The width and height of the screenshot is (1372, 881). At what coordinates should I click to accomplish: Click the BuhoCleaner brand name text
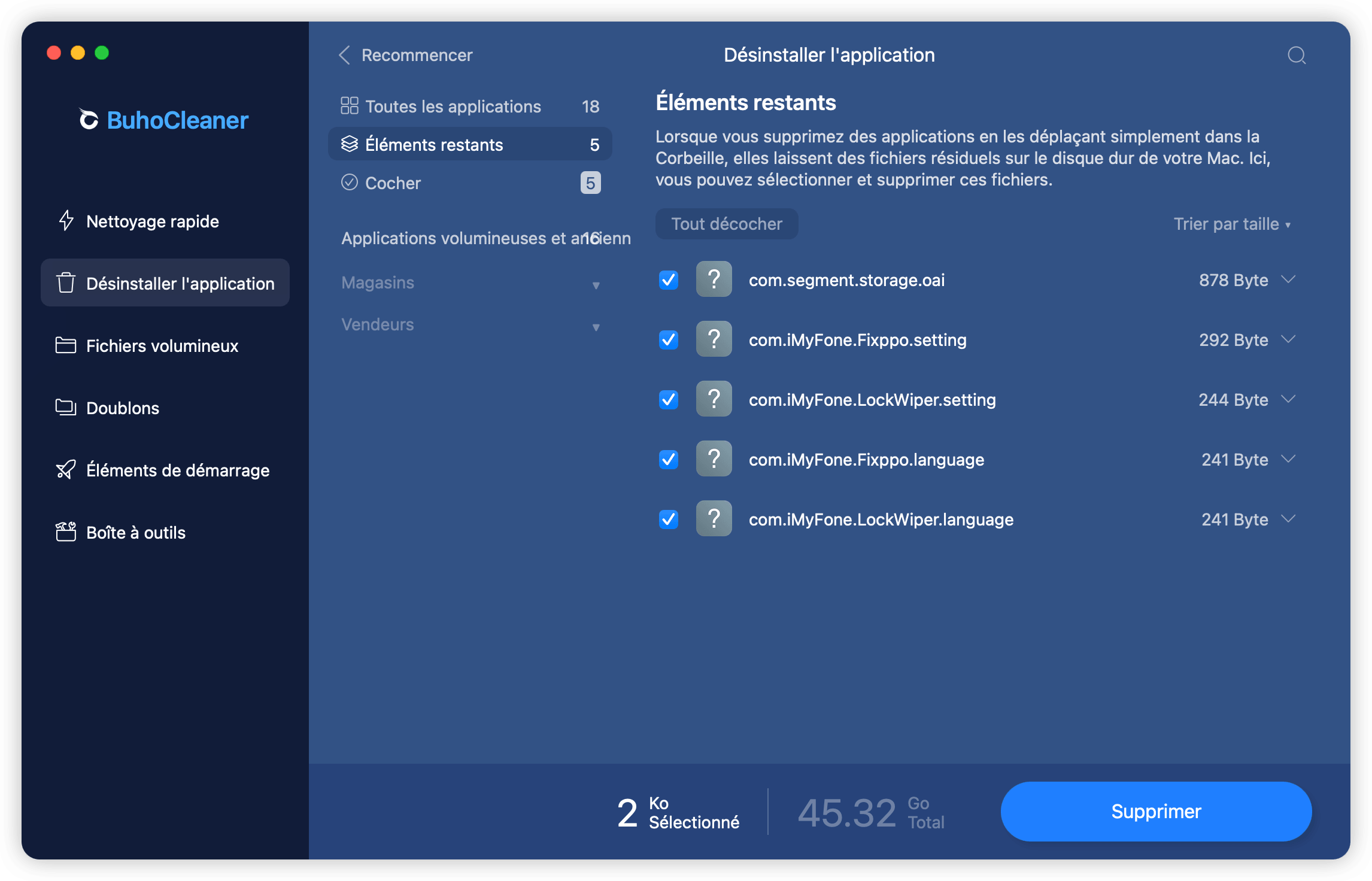coord(177,120)
